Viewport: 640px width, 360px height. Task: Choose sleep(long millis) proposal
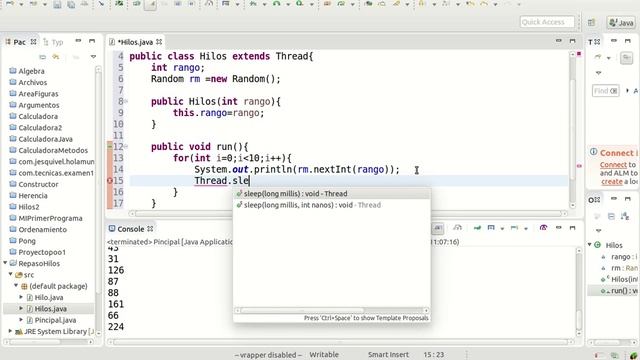[x=331, y=194]
